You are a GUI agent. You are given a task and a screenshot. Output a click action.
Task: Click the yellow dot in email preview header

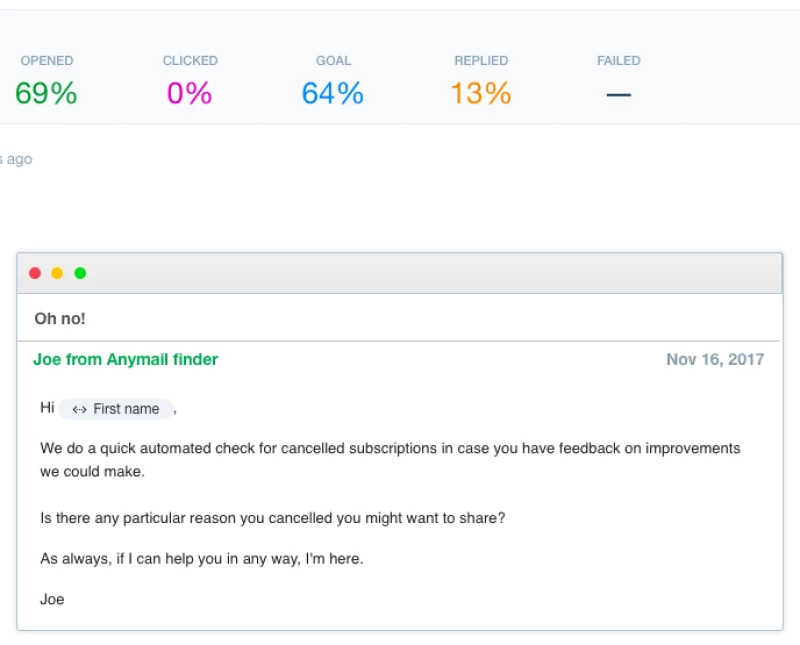(x=57, y=273)
